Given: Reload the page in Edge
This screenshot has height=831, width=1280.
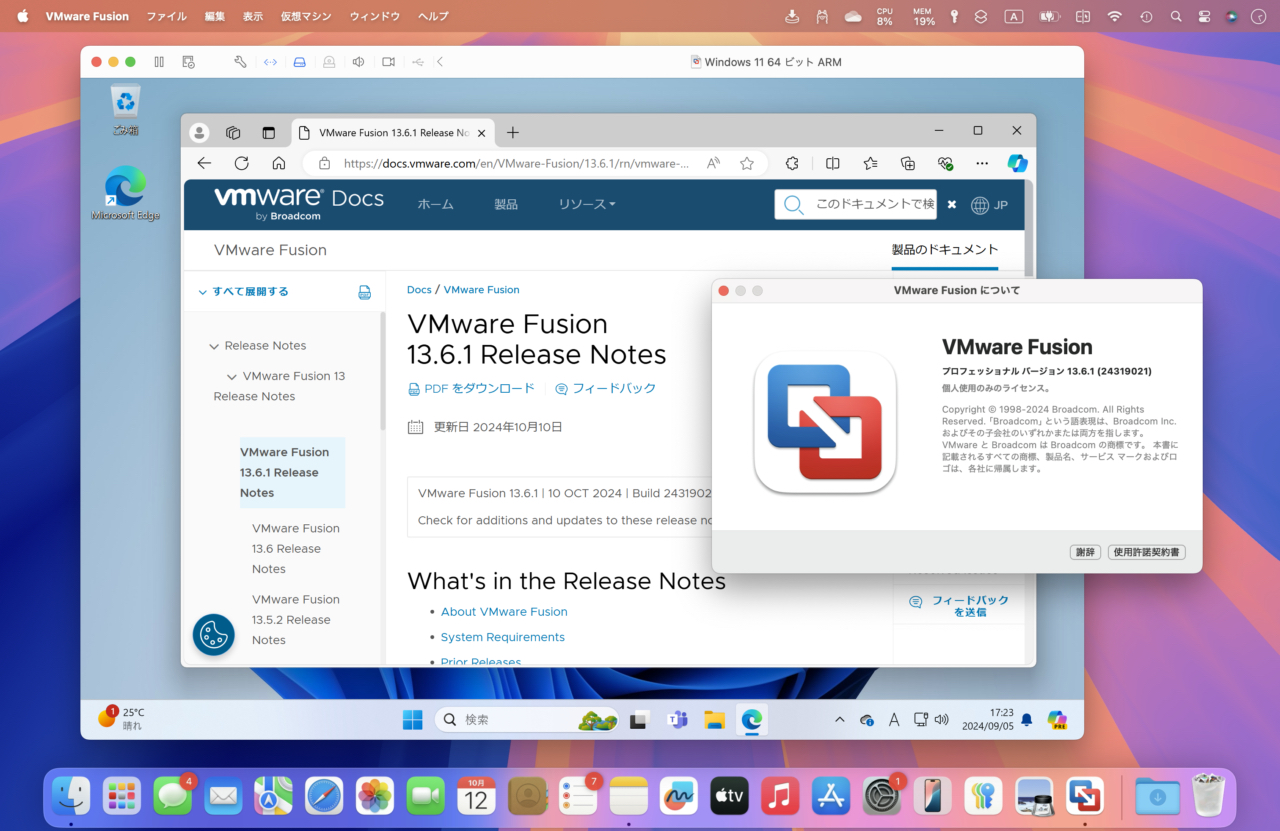Looking at the screenshot, I should tap(241, 163).
